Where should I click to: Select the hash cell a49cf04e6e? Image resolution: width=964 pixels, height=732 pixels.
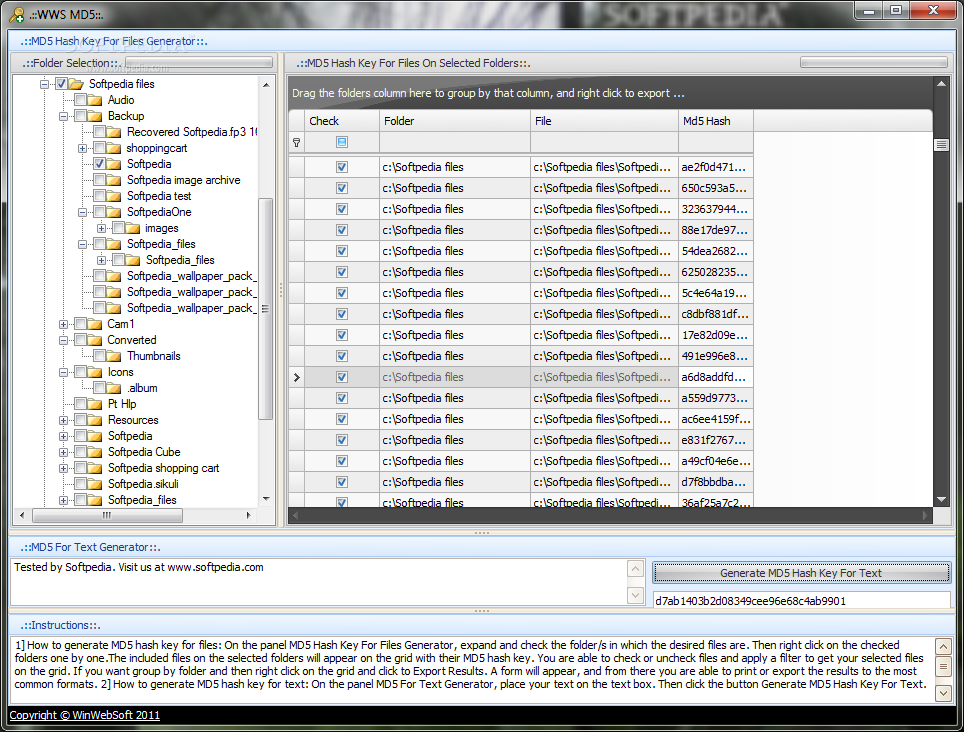(x=716, y=461)
